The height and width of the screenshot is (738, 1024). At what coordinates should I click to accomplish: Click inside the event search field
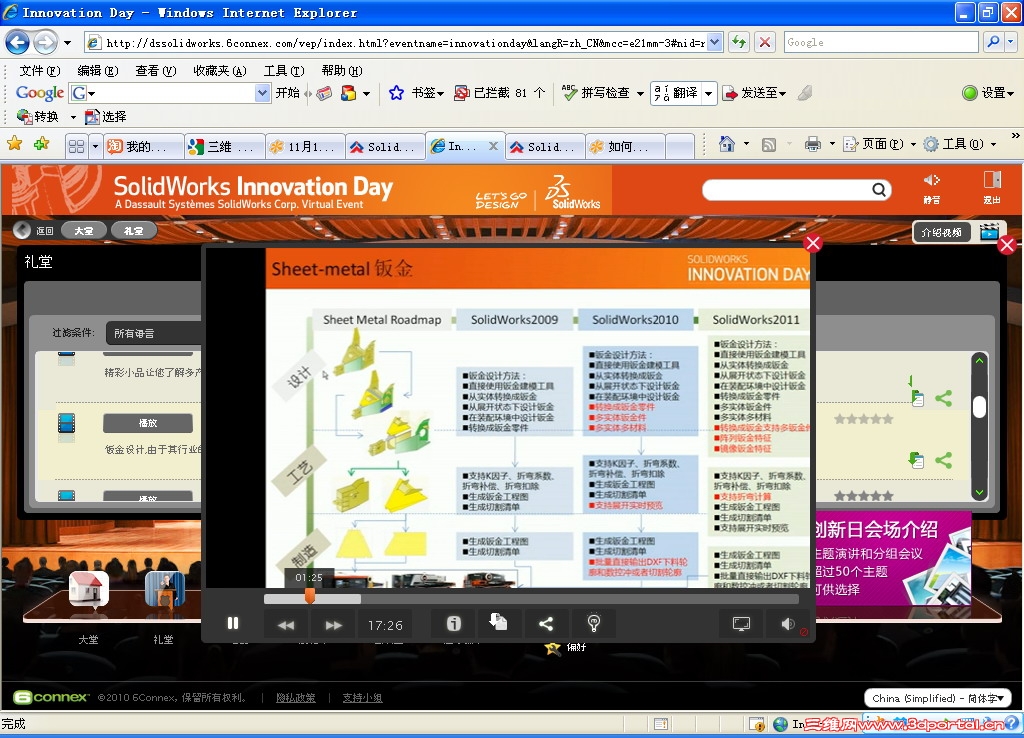point(787,190)
